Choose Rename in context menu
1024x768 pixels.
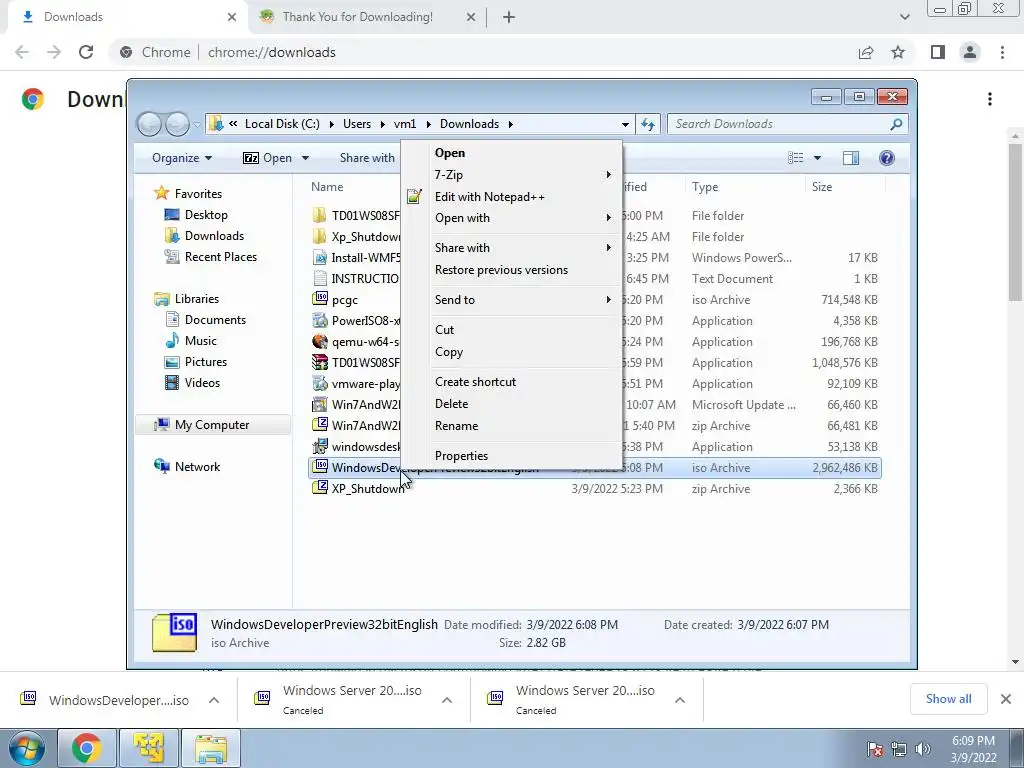click(x=456, y=426)
